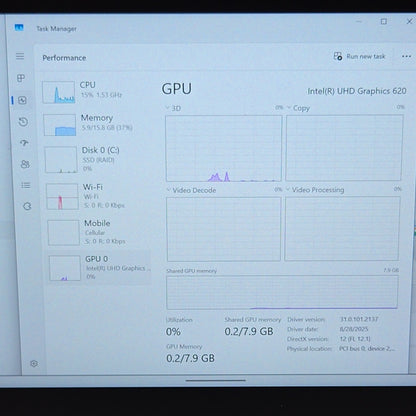Click the Performance page heading
Image resolution: width=416 pixels, height=416 pixels.
(64, 58)
